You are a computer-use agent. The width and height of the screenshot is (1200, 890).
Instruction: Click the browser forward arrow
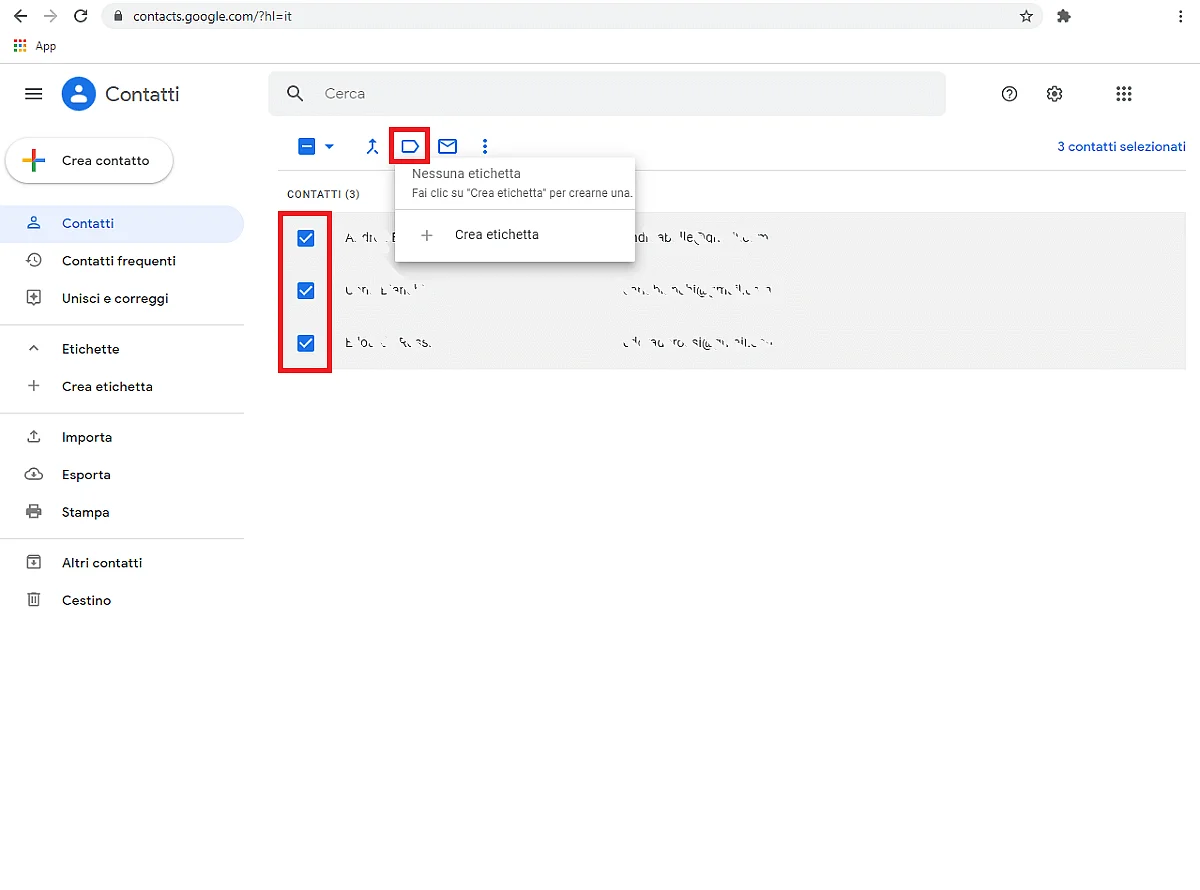tap(51, 16)
